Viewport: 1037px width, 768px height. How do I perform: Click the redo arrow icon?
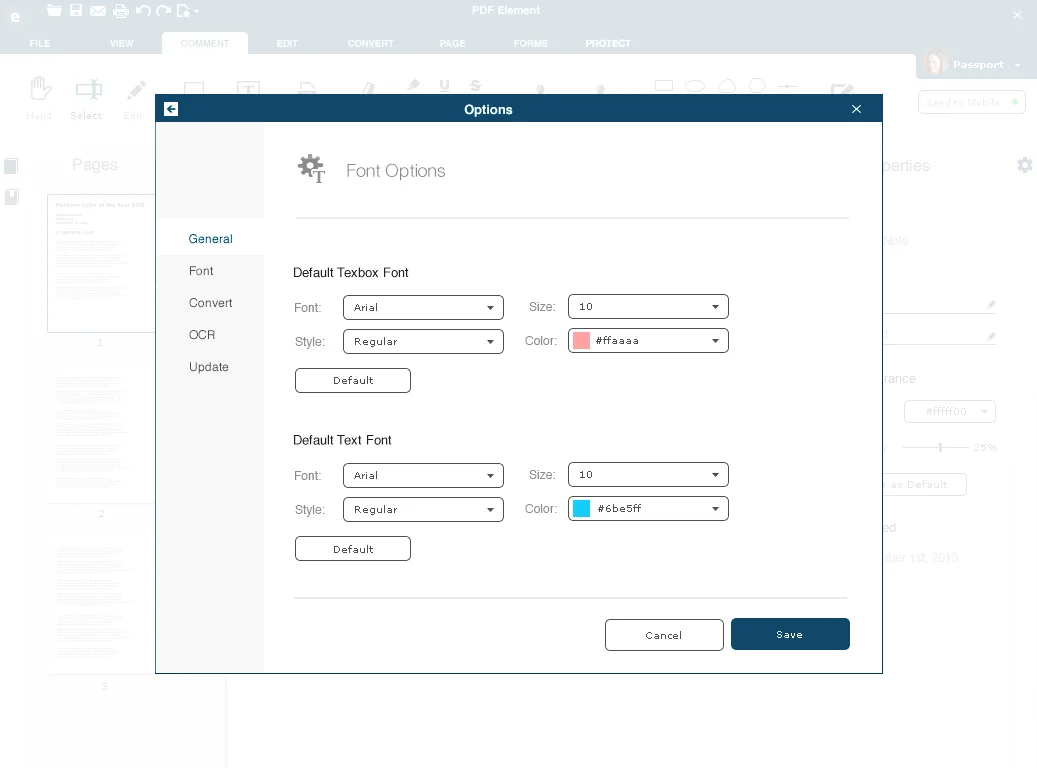pos(163,11)
